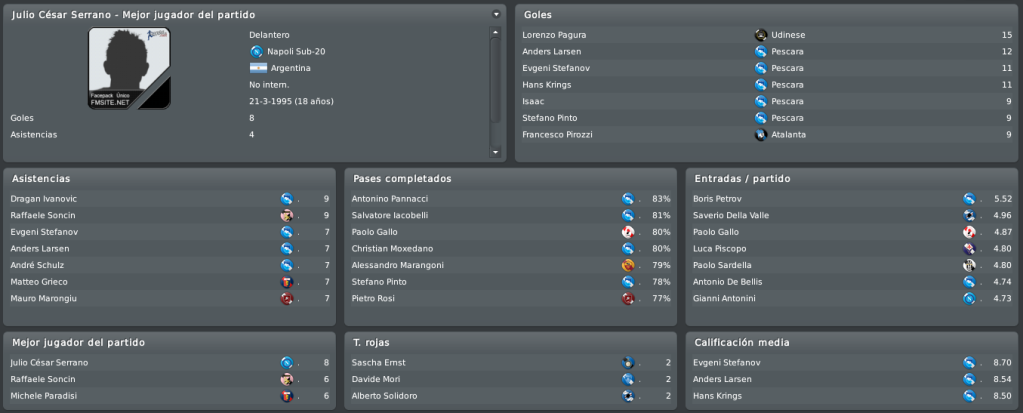The width and height of the screenshot is (1023, 413).
Task: Click club badge next to Saverio Della Valle
Action: [x=970, y=215]
